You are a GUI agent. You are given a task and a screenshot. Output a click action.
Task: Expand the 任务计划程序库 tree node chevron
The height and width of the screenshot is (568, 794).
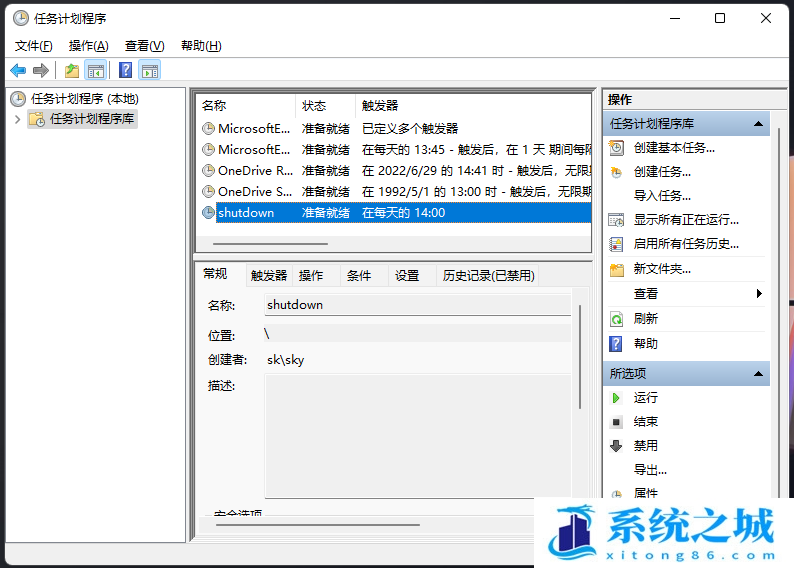[18, 119]
